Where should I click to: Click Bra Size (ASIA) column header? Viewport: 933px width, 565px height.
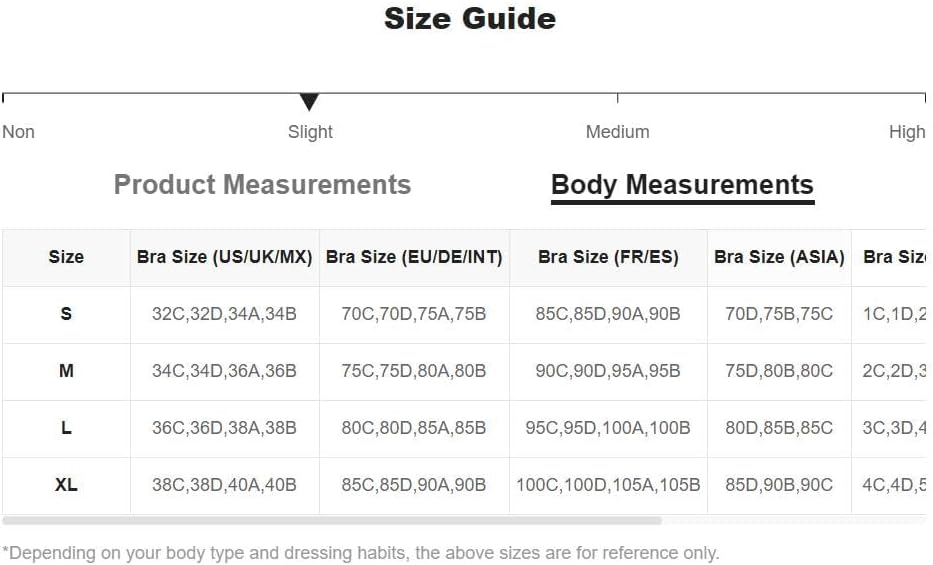point(779,257)
